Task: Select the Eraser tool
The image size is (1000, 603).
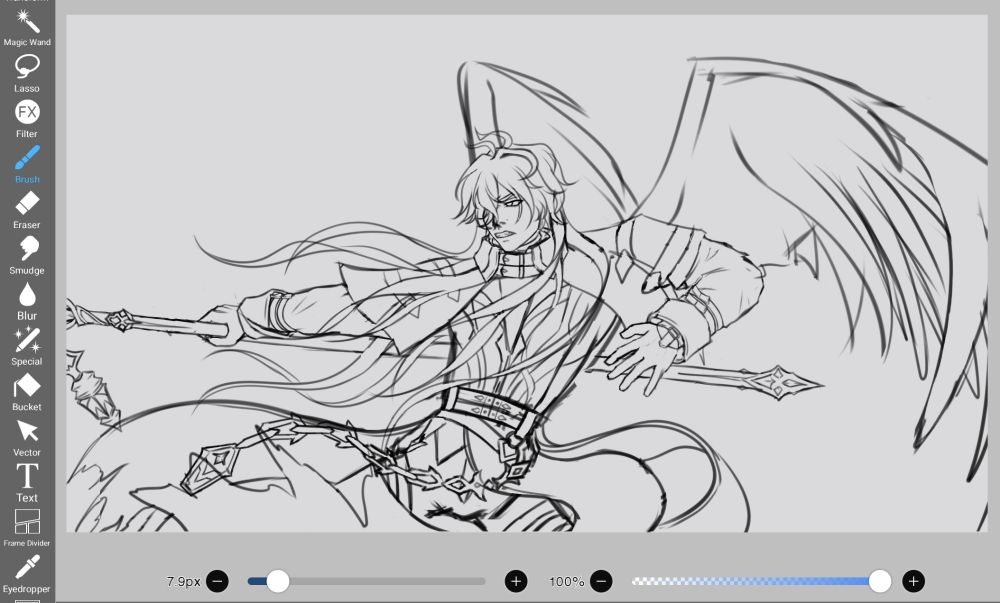Action: click(x=27, y=210)
